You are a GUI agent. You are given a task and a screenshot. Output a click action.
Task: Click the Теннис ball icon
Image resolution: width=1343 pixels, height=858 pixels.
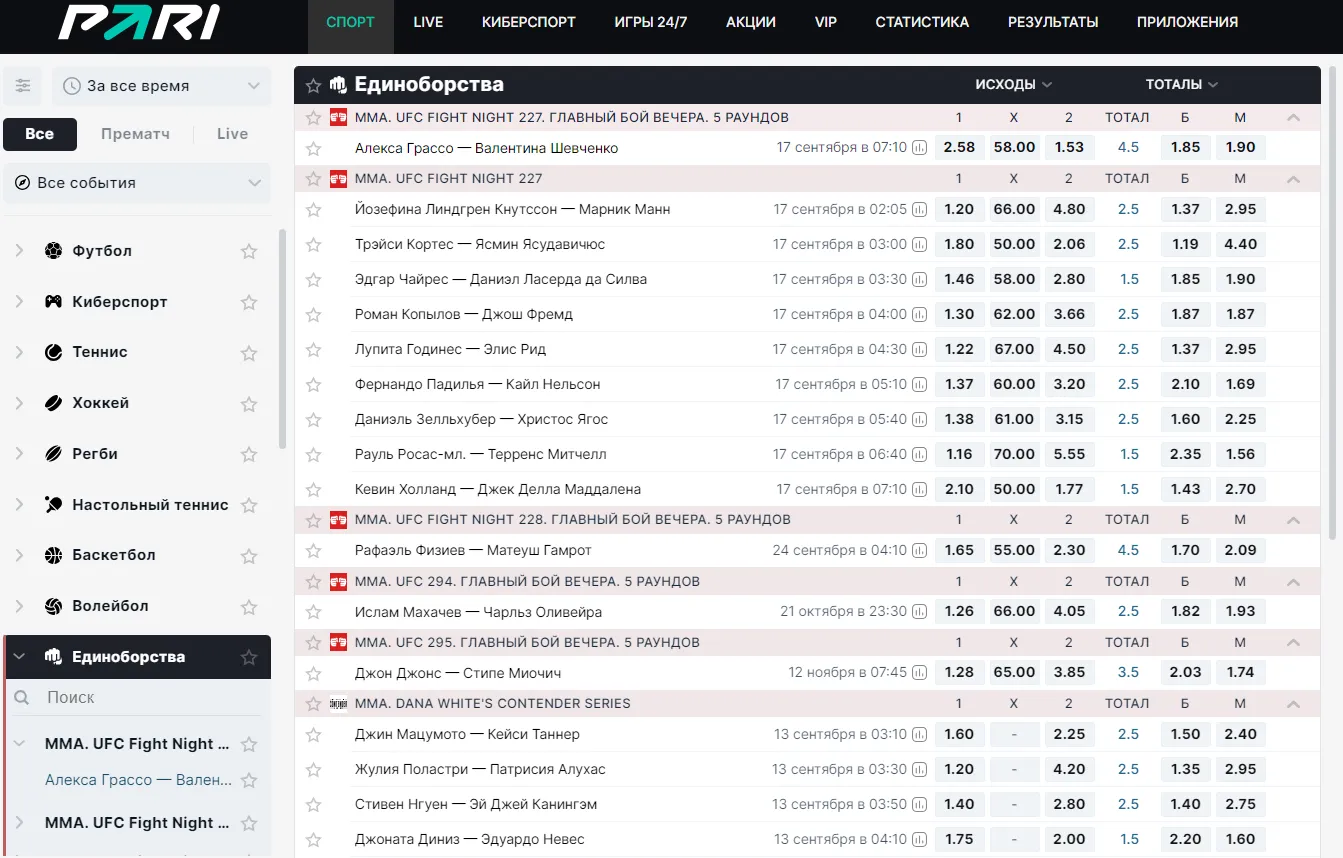[x=54, y=352]
